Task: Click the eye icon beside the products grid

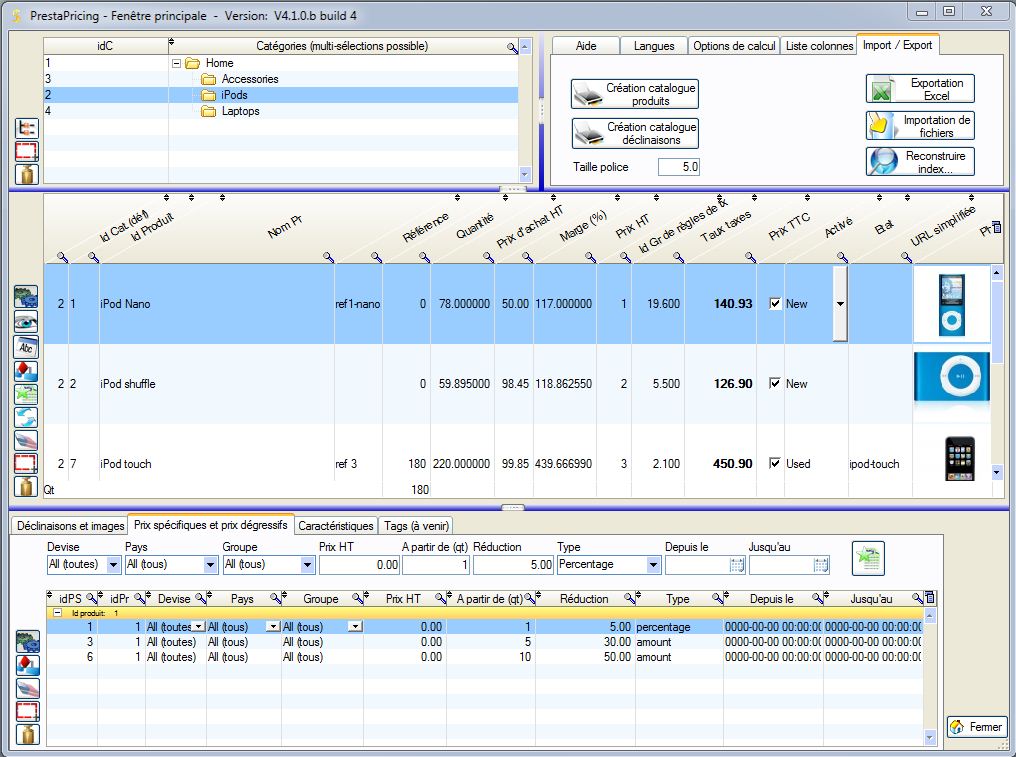Action: point(26,322)
